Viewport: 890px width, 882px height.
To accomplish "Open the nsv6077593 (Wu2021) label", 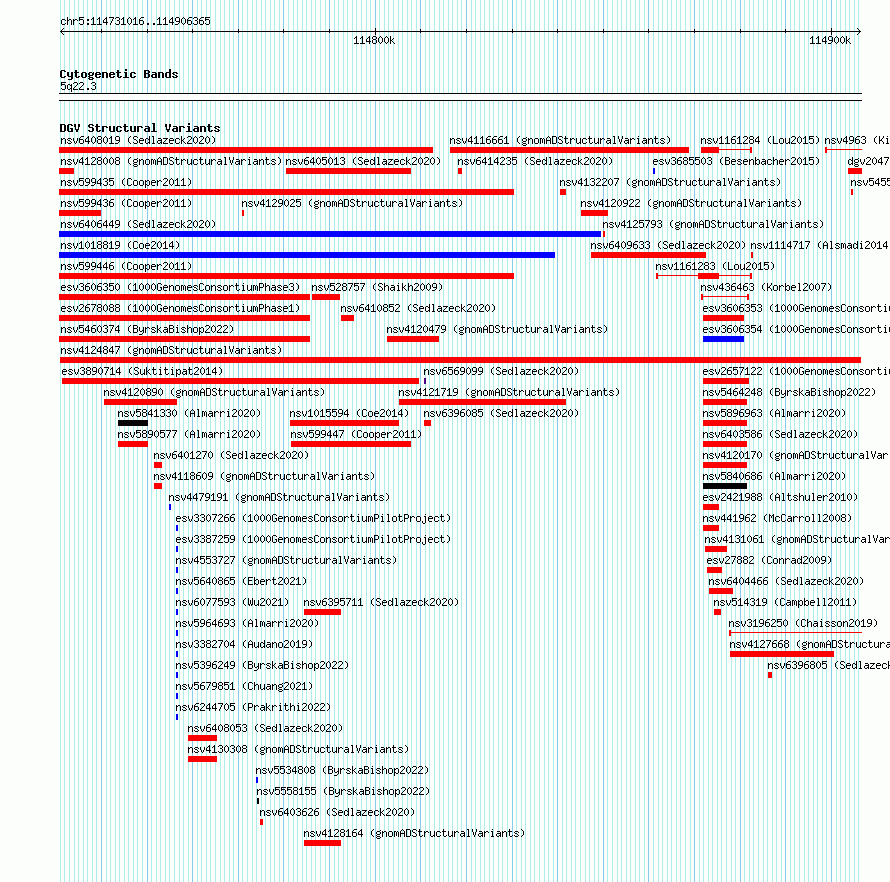I will pyautogui.click(x=232, y=602).
